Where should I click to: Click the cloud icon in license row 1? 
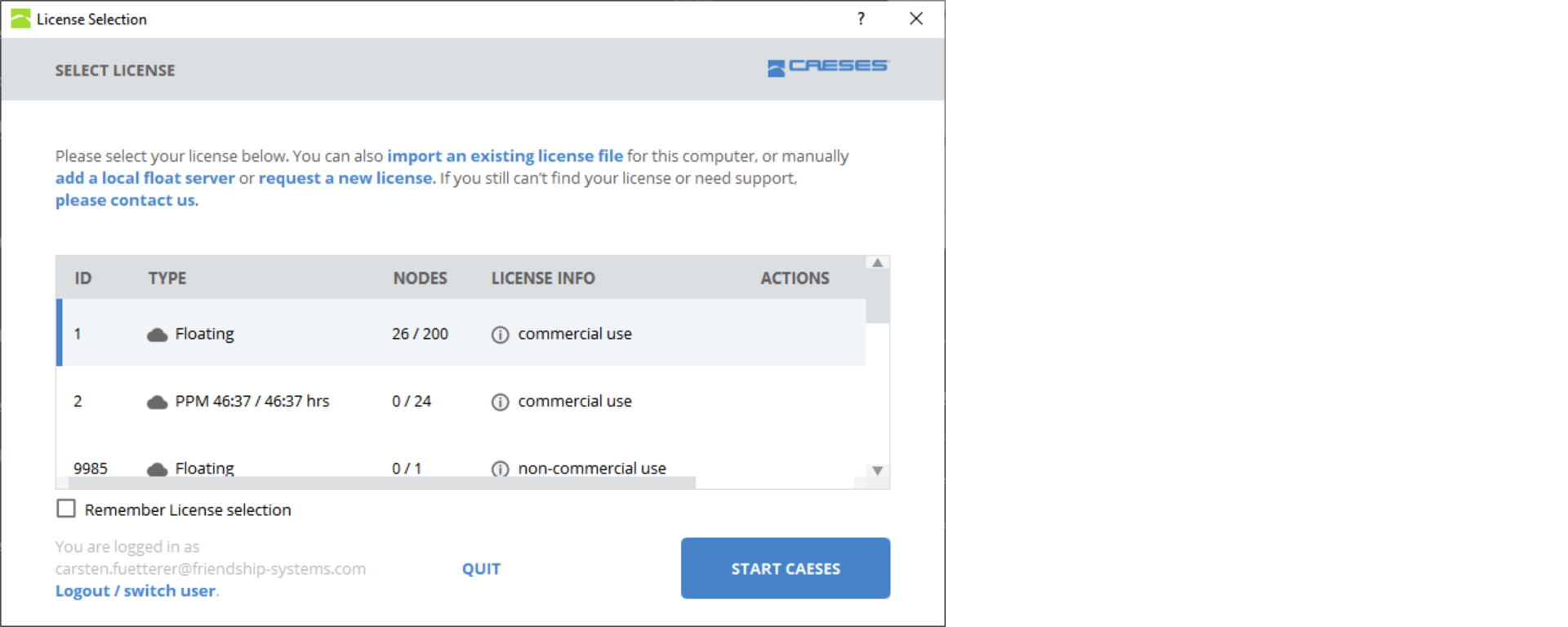pos(157,335)
